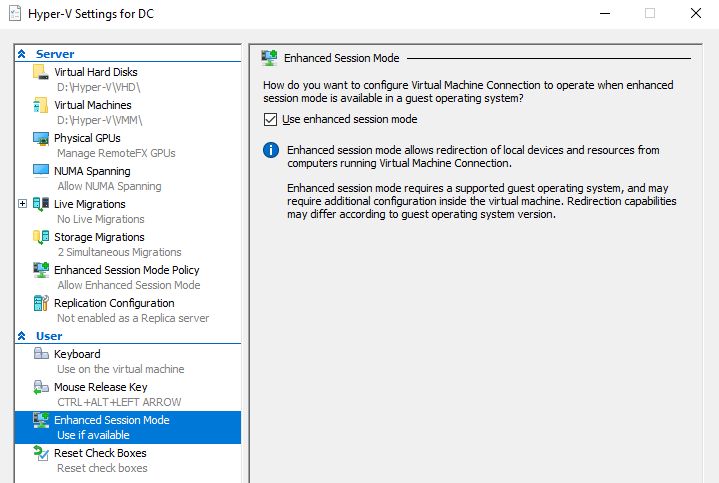The image size is (719, 483).
Task: Click the Mouse Release Key icon
Action: click(41, 387)
